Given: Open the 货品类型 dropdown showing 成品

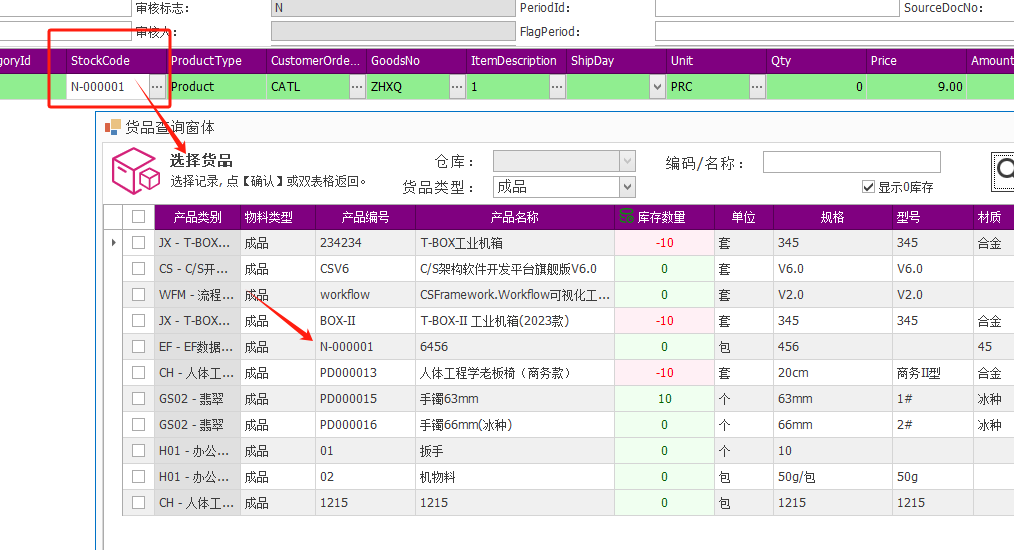Looking at the screenshot, I should (x=627, y=187).
